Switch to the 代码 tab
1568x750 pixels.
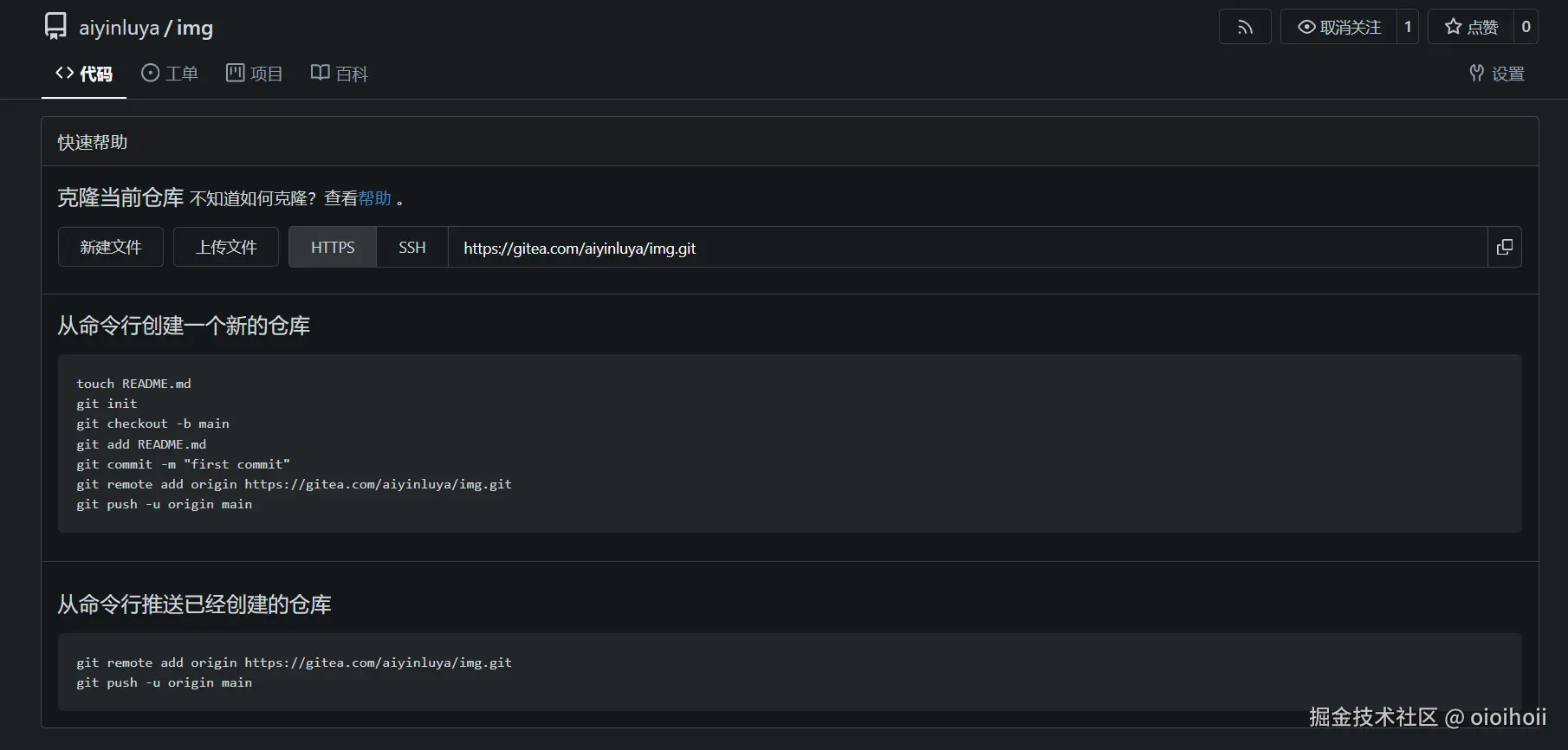coord(84,74)
